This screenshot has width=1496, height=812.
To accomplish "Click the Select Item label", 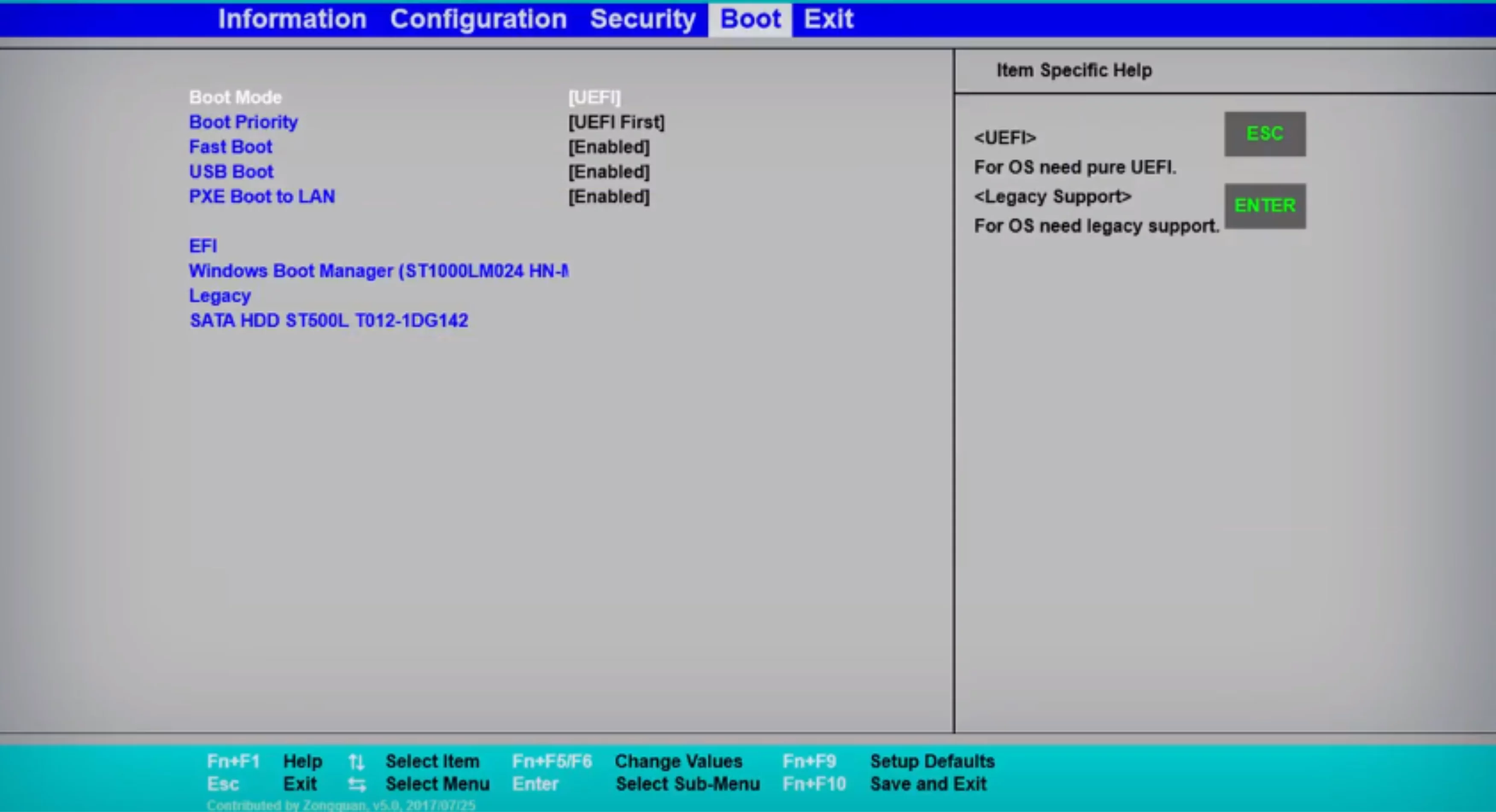I will [433, 761].
